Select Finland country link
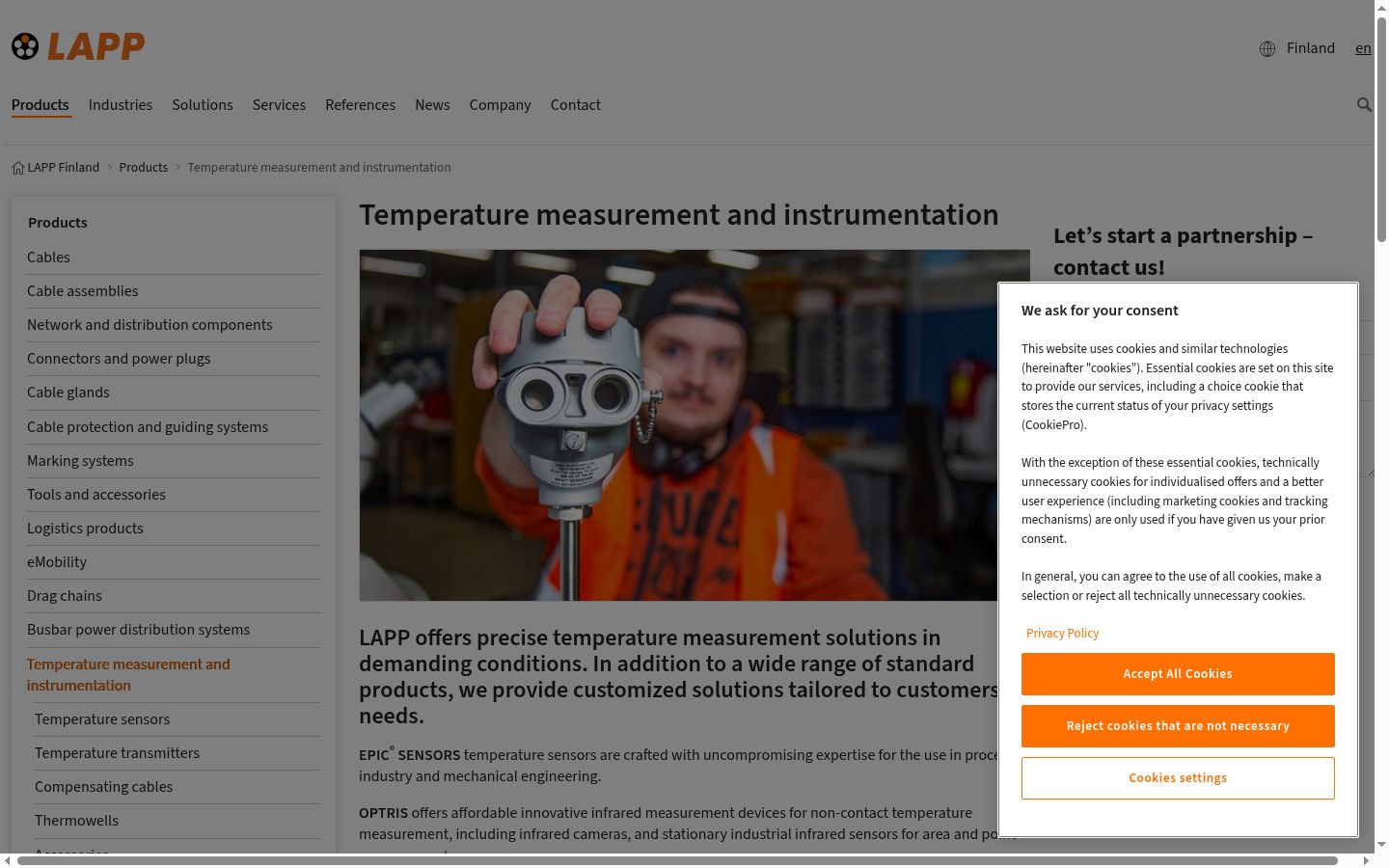The height and width of the screenshot is (868, 1389). tap(1311, 48)
